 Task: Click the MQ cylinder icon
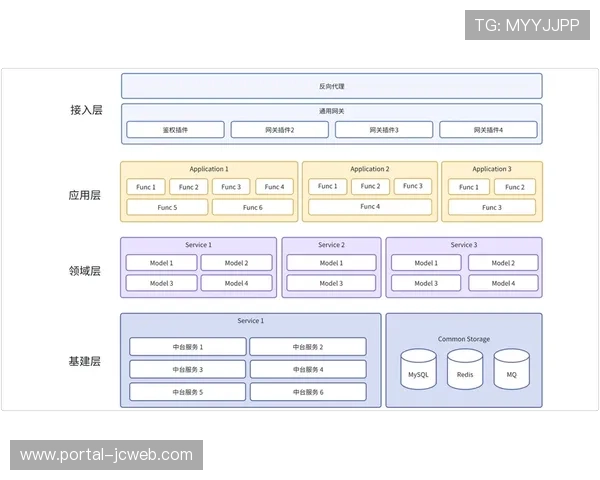(511, 370)
